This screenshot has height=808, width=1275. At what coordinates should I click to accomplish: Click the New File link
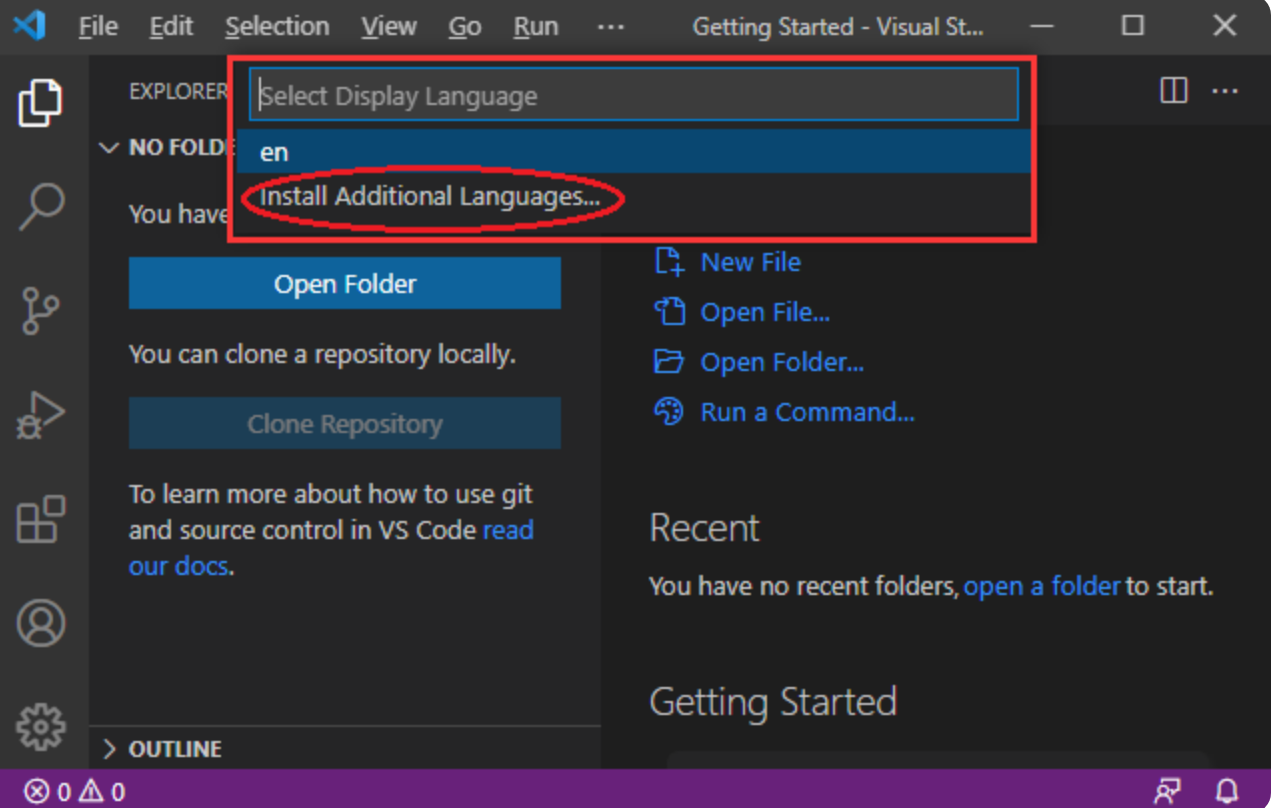click(751, 262)
